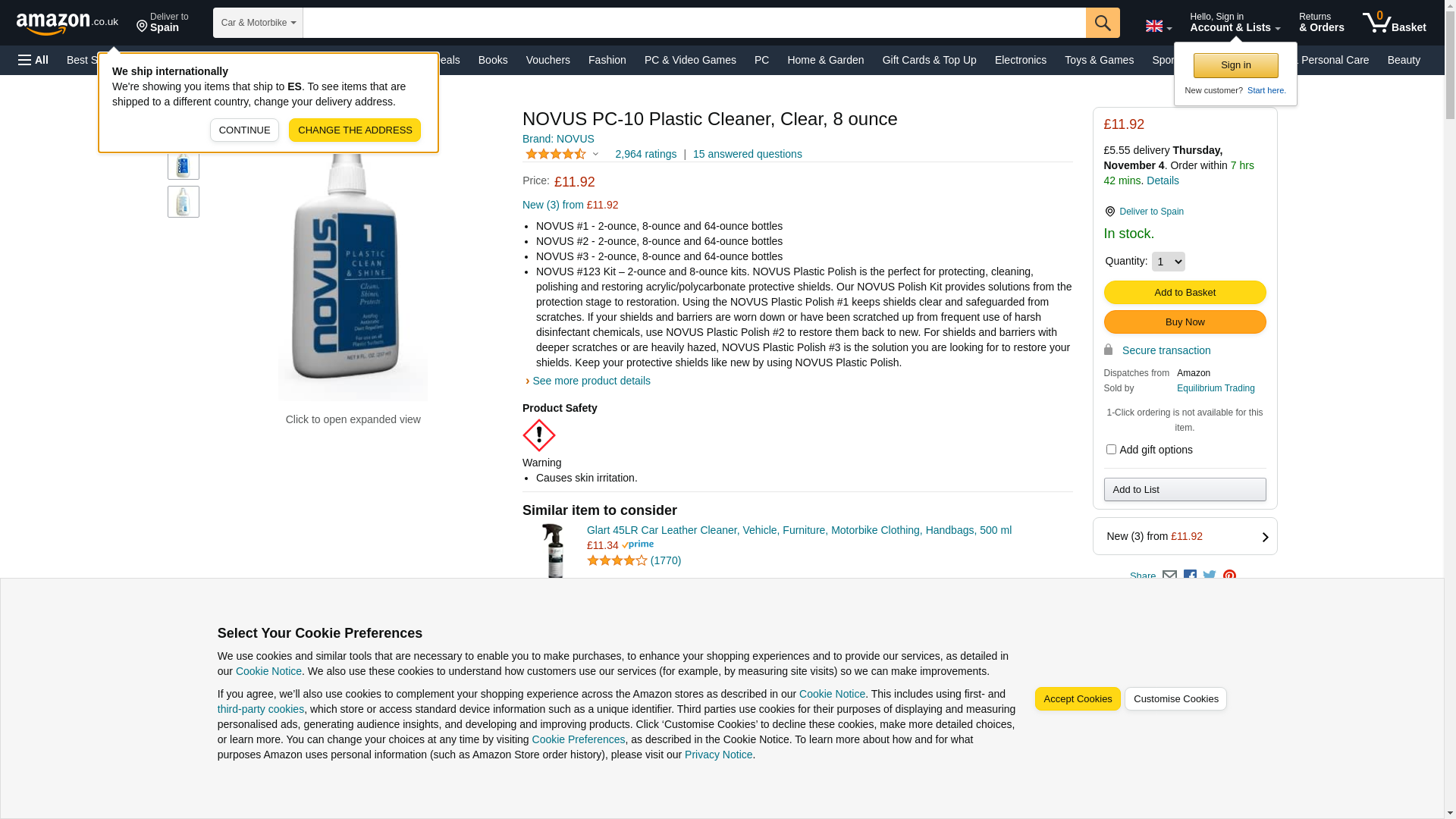Go to the Electronics nav item

pos(1020,60)
